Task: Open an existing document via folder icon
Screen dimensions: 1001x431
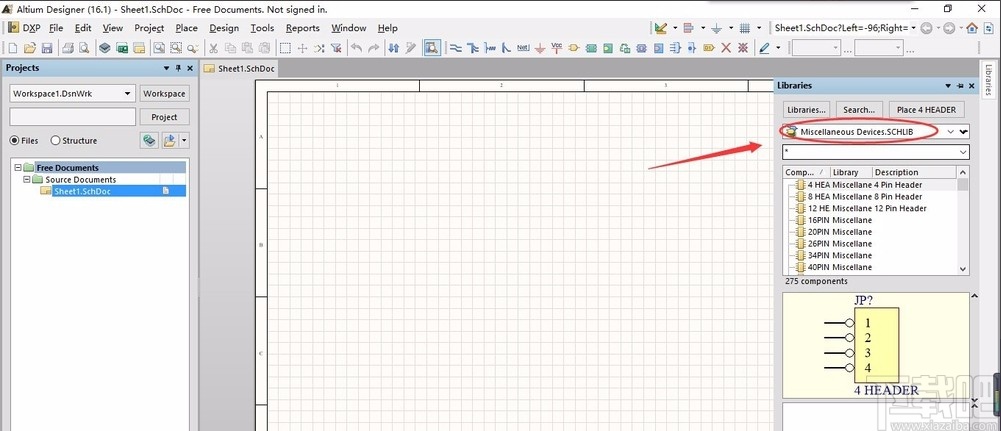Action: coord(29,48)
